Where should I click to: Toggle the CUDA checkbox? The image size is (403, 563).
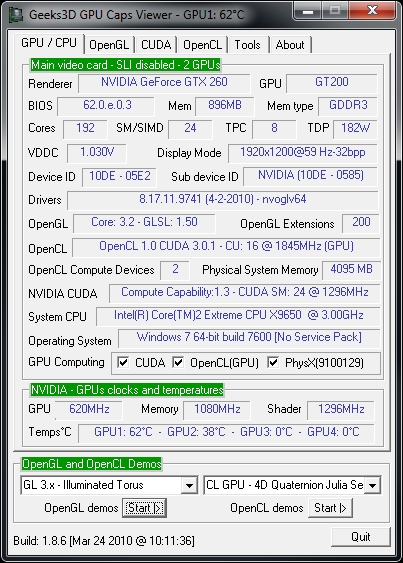123,362
